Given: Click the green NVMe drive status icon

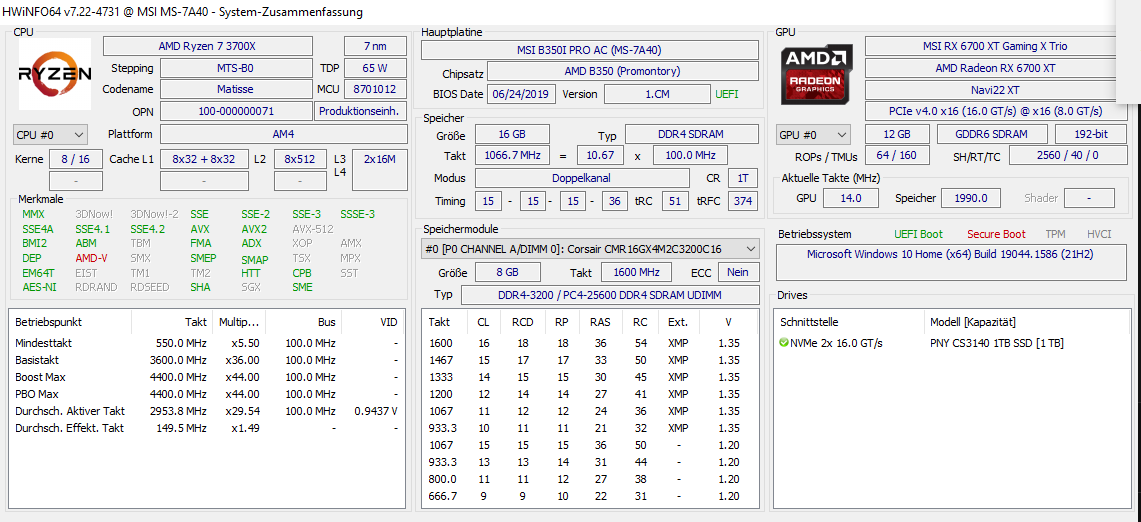Looking at the screenshot, I should (784, 342).
